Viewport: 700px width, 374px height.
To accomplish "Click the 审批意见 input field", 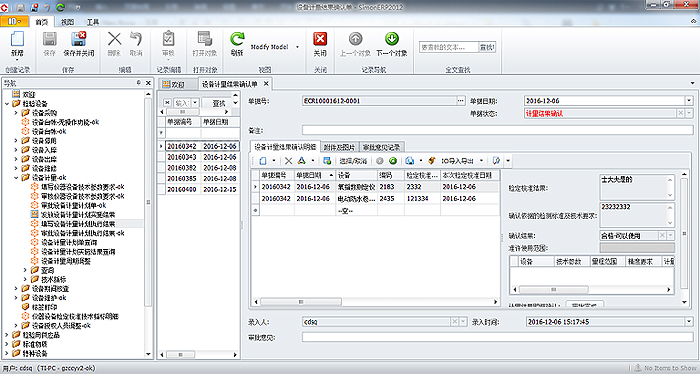I will (x=497, y=337).
